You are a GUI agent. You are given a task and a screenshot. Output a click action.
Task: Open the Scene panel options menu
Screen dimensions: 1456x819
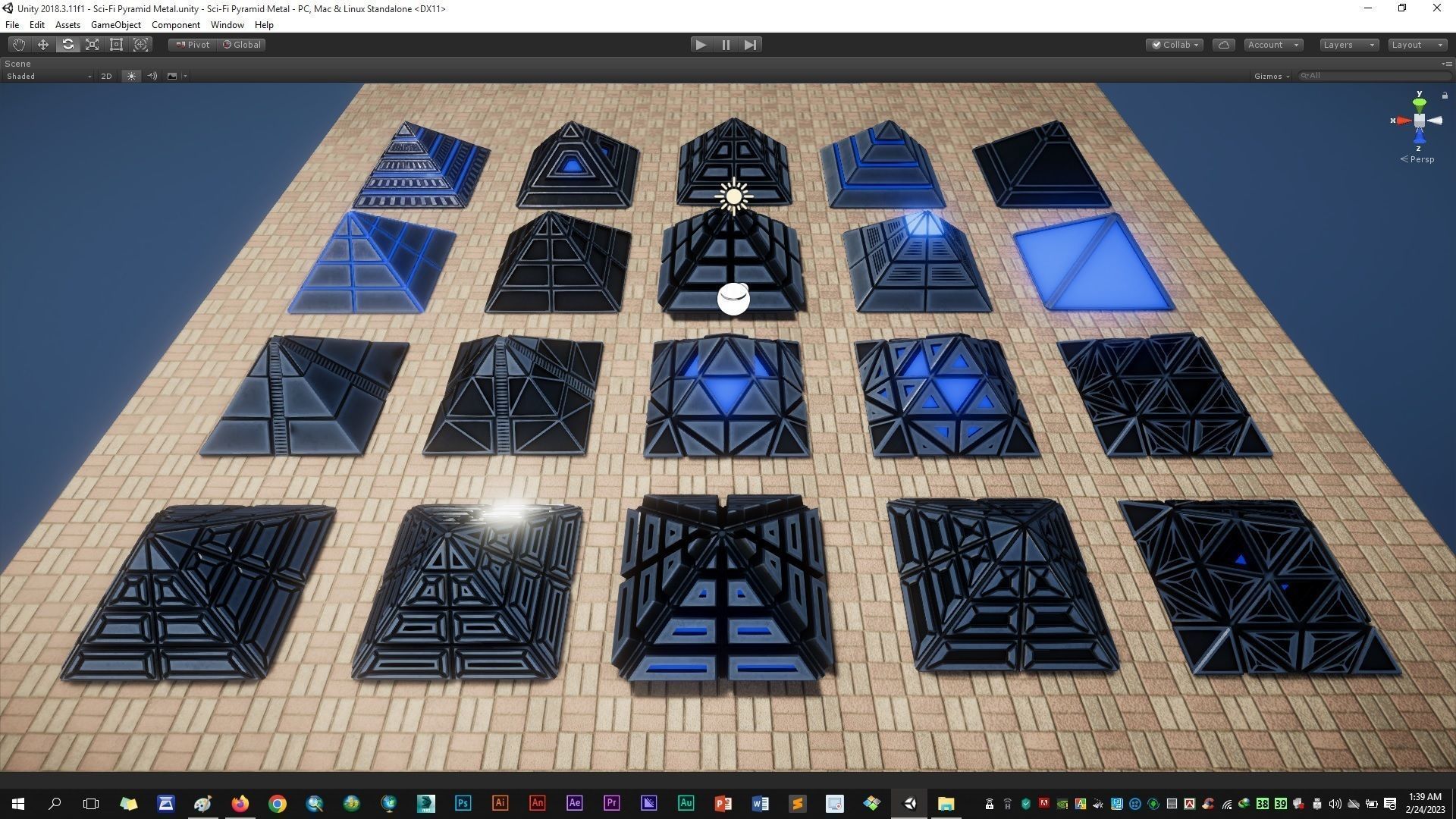pos(1448,64)
